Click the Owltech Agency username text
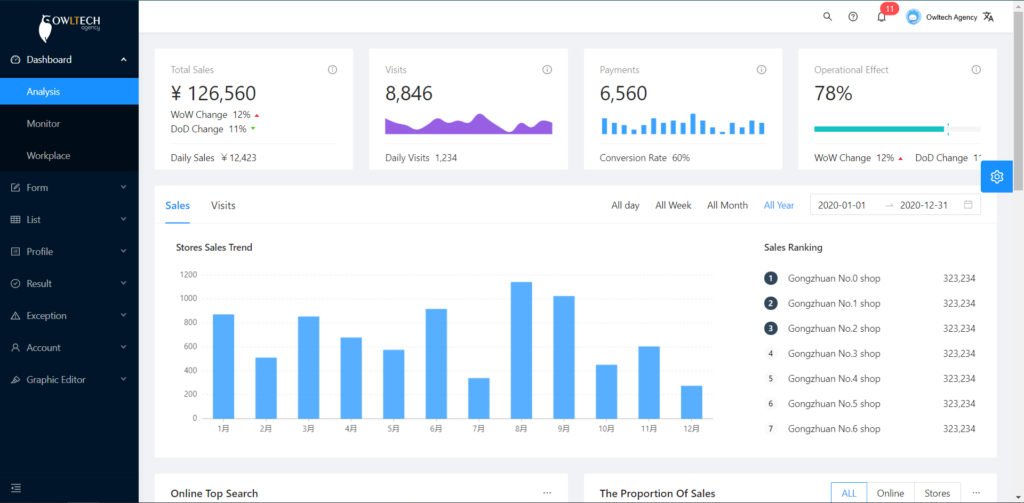1024x503 pixels. click(952, 18)
